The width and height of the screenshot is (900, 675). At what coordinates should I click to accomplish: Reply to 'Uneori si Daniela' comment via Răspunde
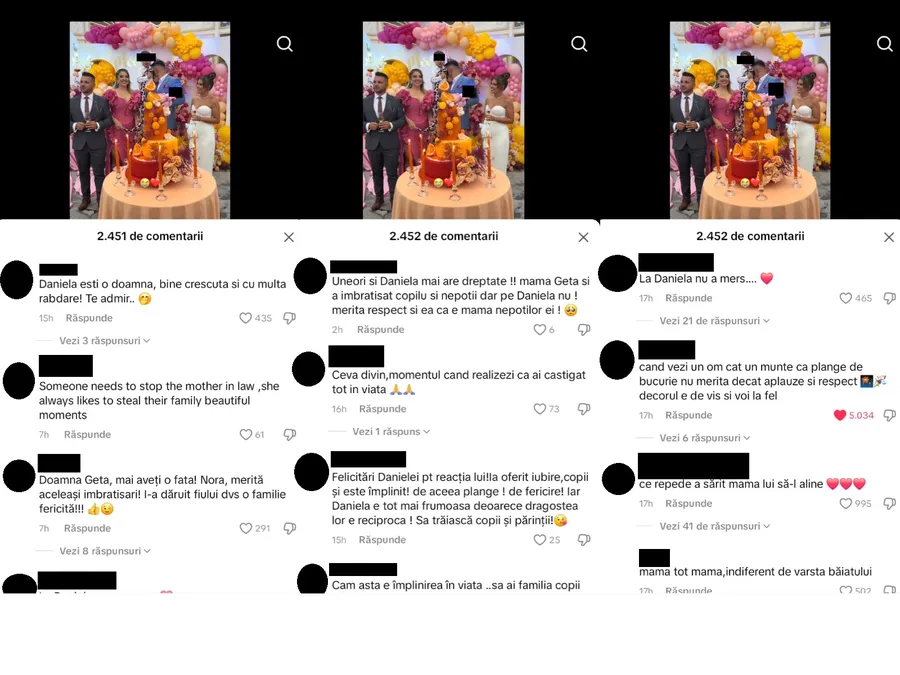click(381, 329)
